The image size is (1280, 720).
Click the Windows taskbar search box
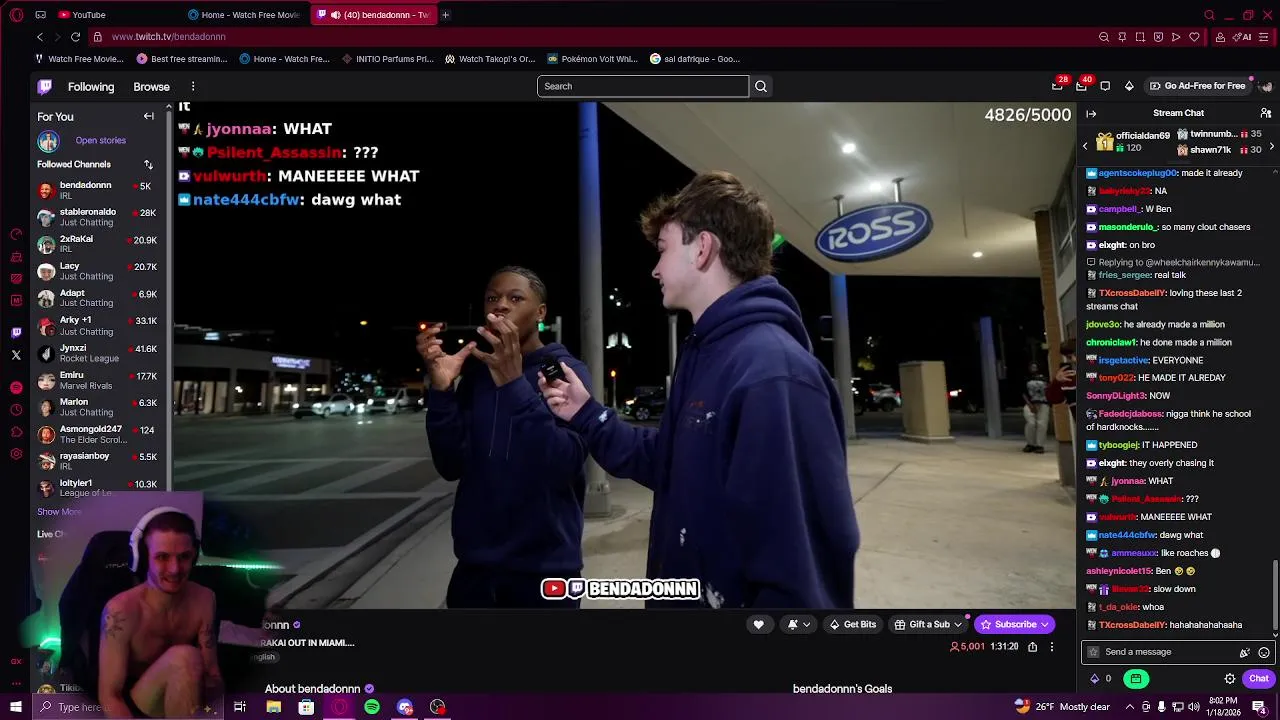pos(130,707)
